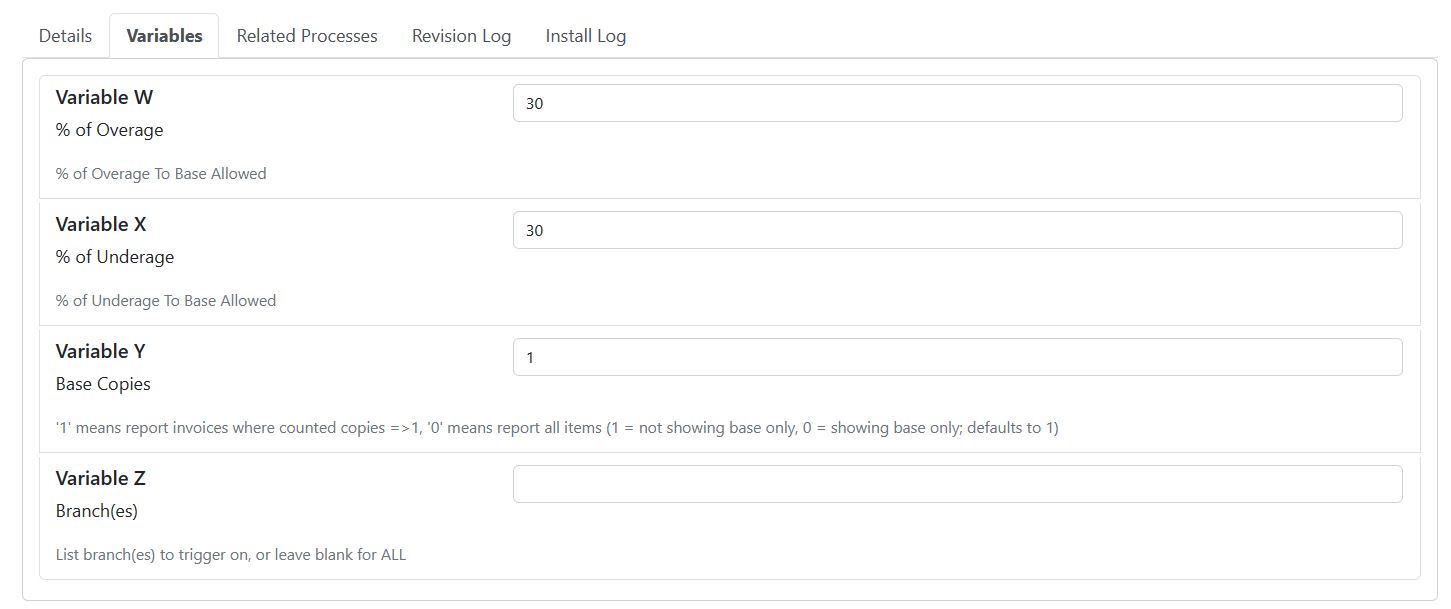Screen dimensions: 1451x609
Task: Click the empty Branch(es) input field
Action: click(x=957, y=484)
